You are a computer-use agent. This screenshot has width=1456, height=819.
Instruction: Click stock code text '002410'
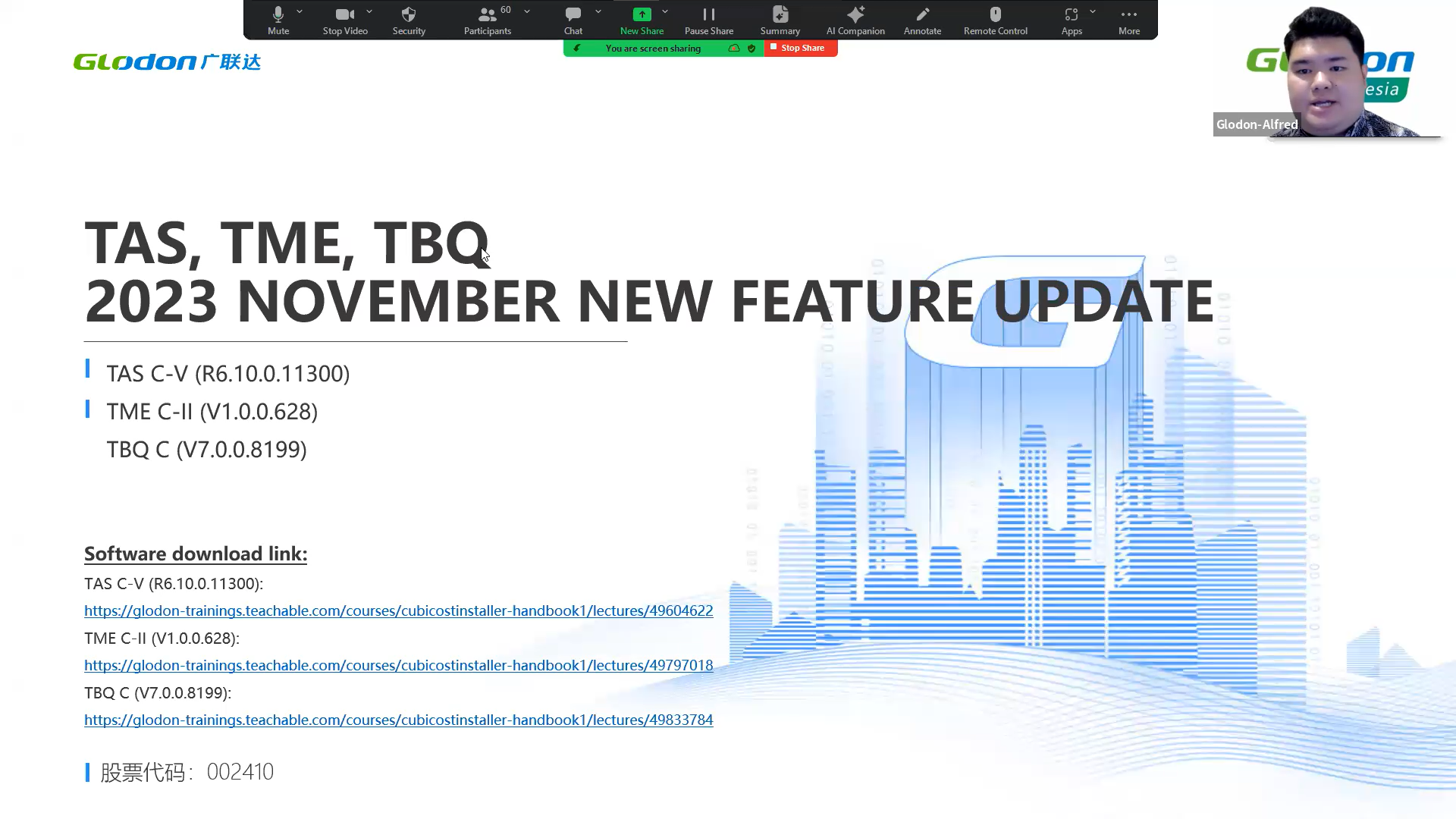tap(240, 771)
